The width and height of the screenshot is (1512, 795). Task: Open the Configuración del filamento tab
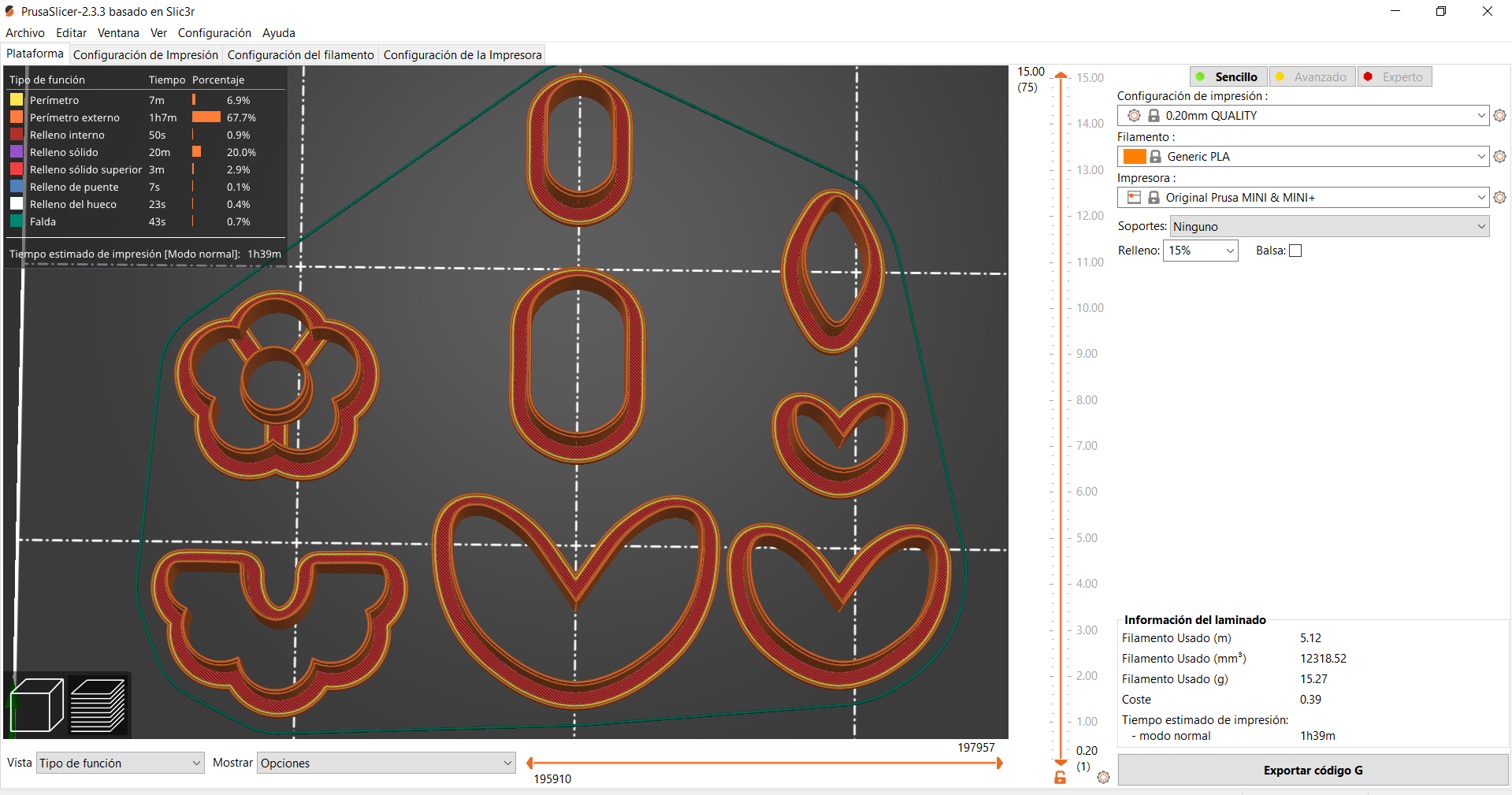[300, 55]
